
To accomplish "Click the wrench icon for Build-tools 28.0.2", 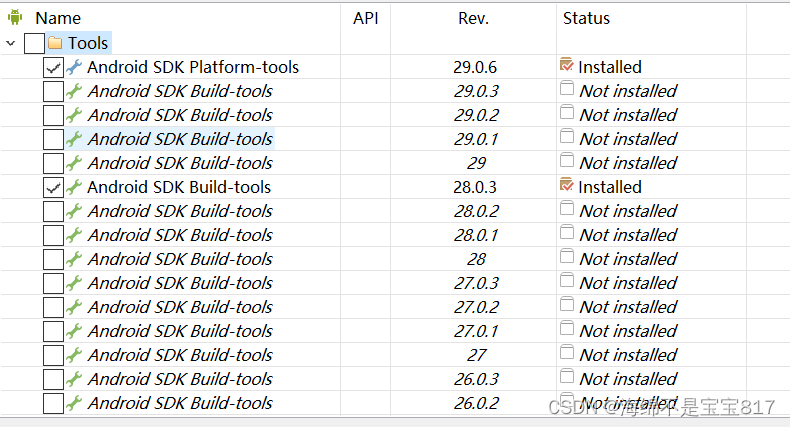I will coord(74,211).
